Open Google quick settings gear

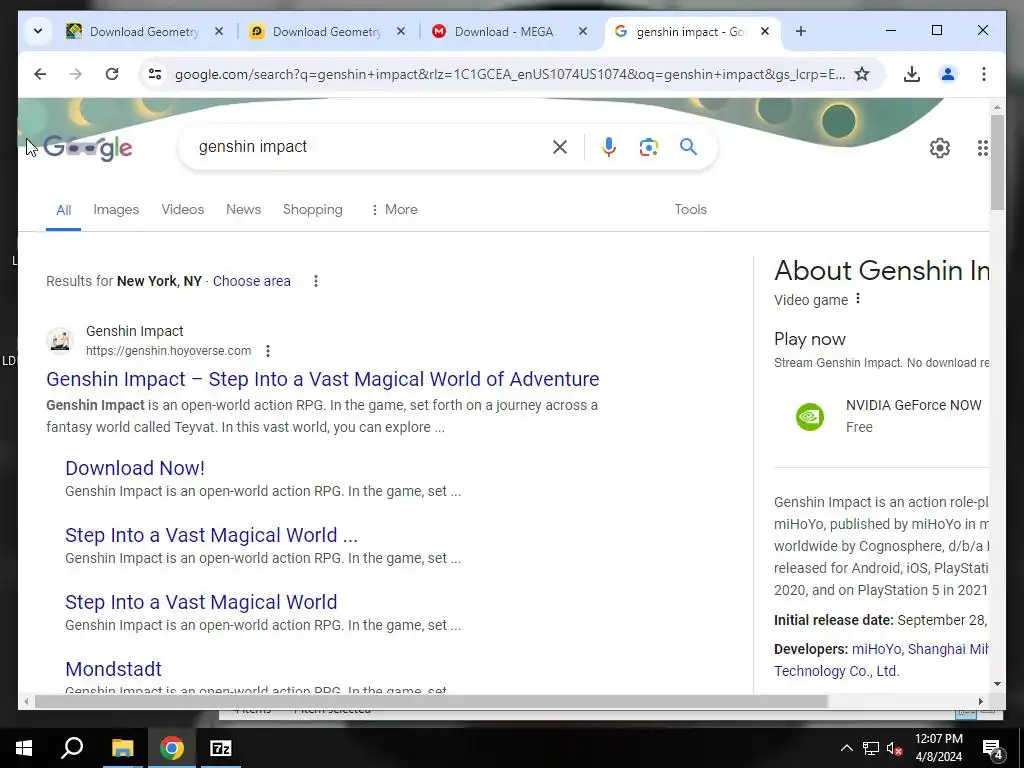pos(940,148)
